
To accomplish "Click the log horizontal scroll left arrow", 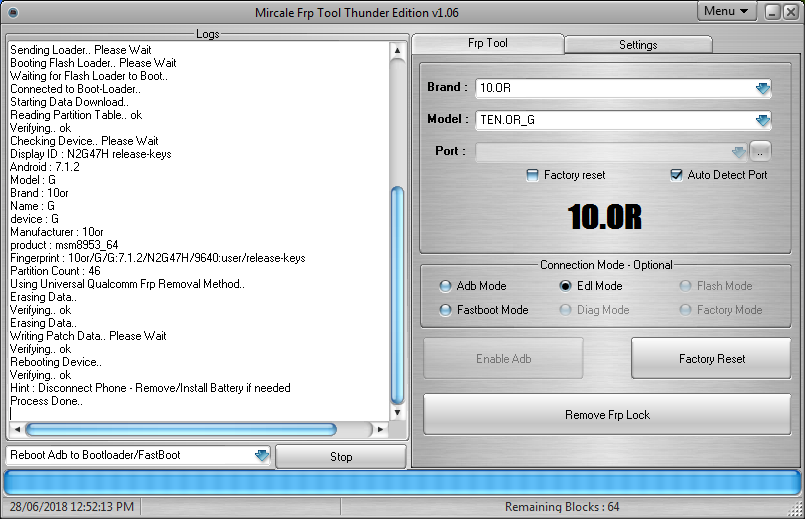I will [x=17, y=429].
